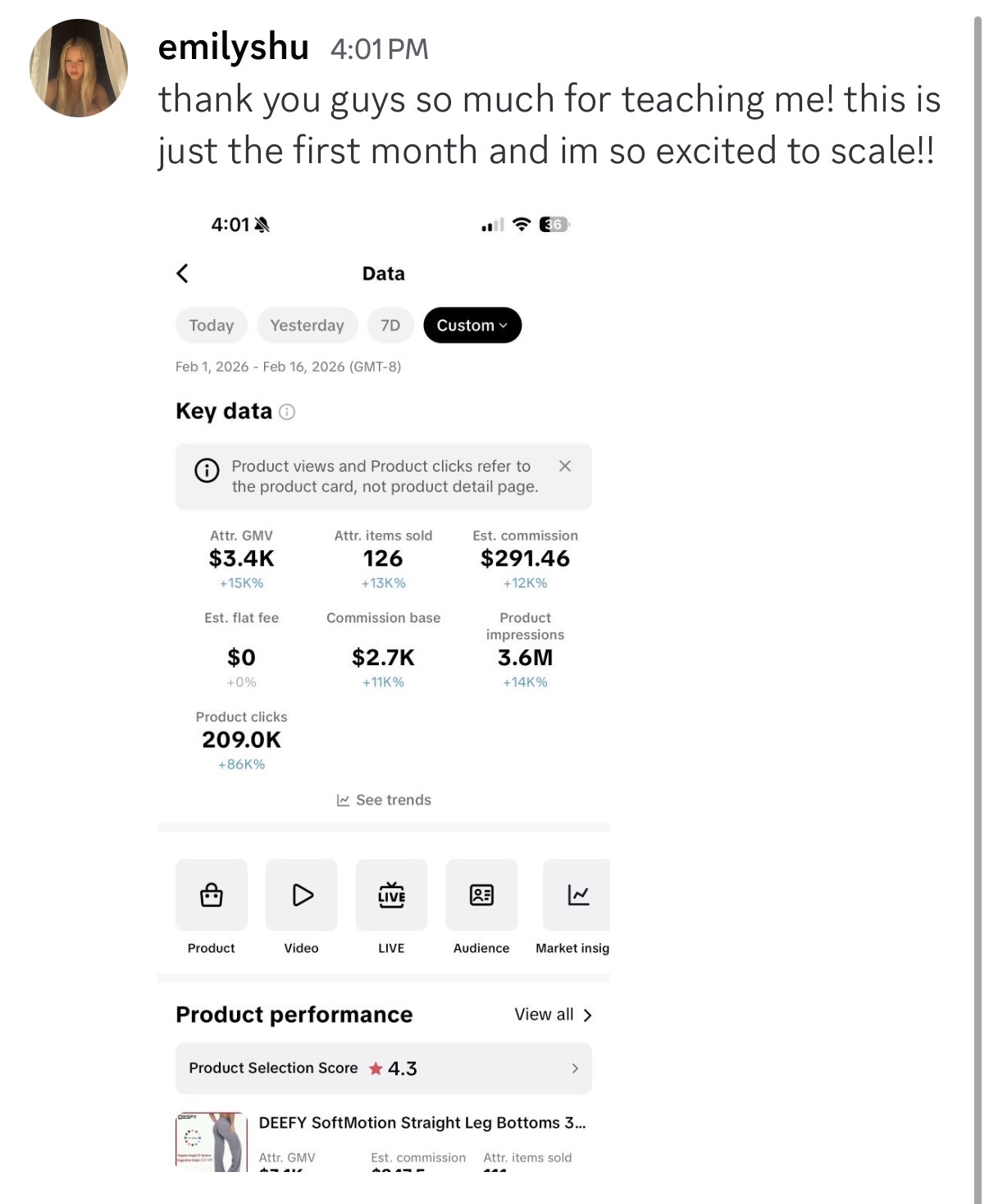Open the Custom date range dropdown
Viewport: 989px width, 1204px height.
point(472,326)
